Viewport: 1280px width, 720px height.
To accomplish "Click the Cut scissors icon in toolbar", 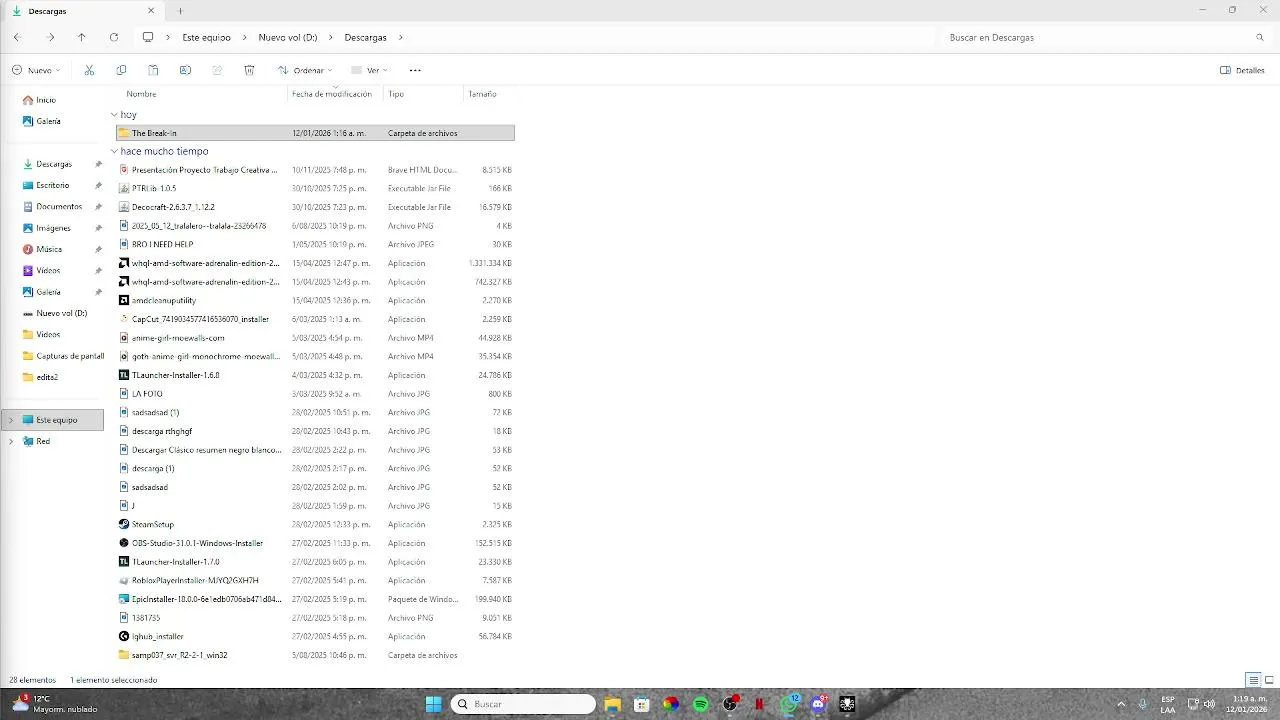I will pos(89,70).
